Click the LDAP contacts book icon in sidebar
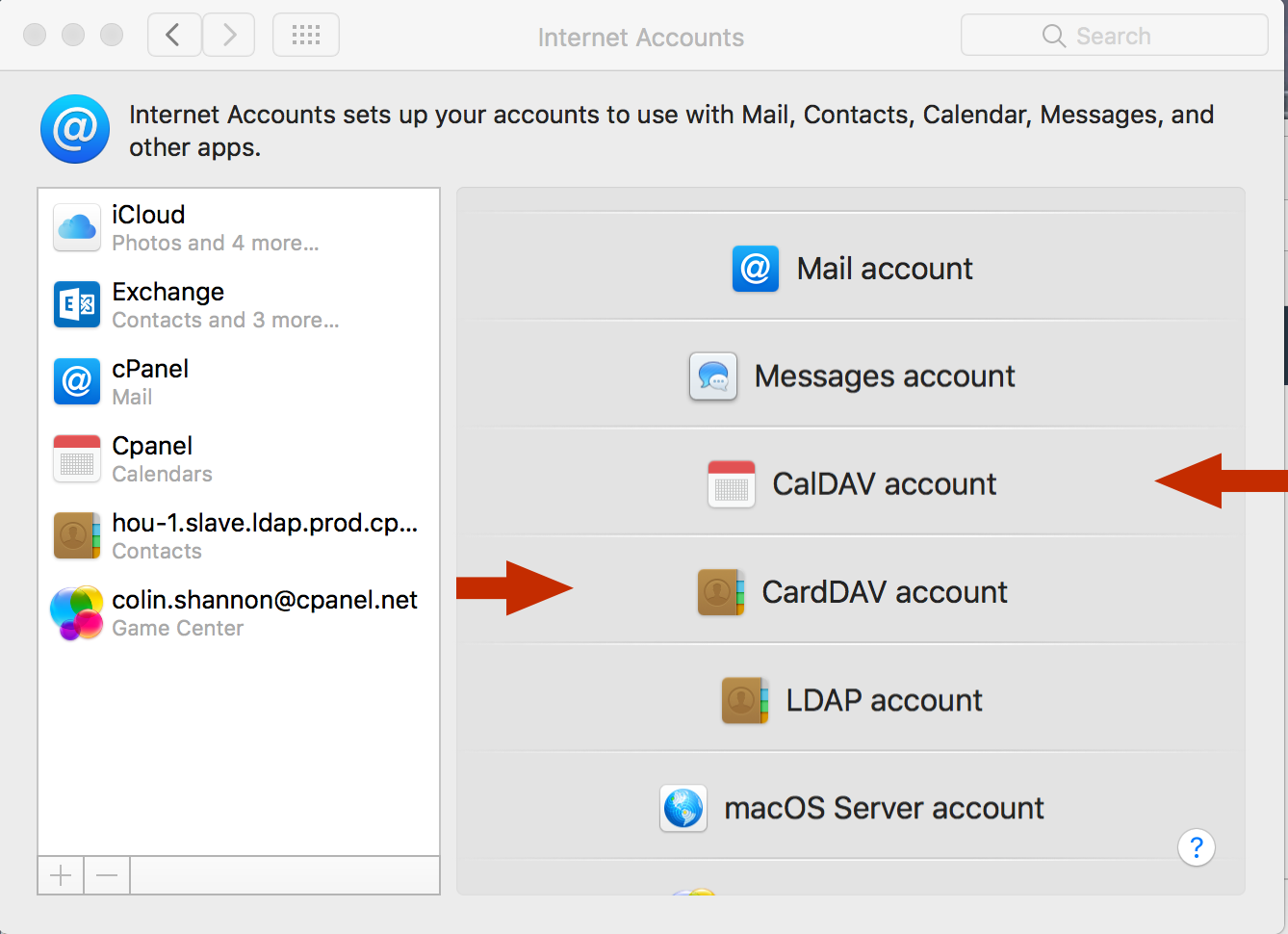The image size is (1288, 934). pyautogui.click(x=77, y=535)
